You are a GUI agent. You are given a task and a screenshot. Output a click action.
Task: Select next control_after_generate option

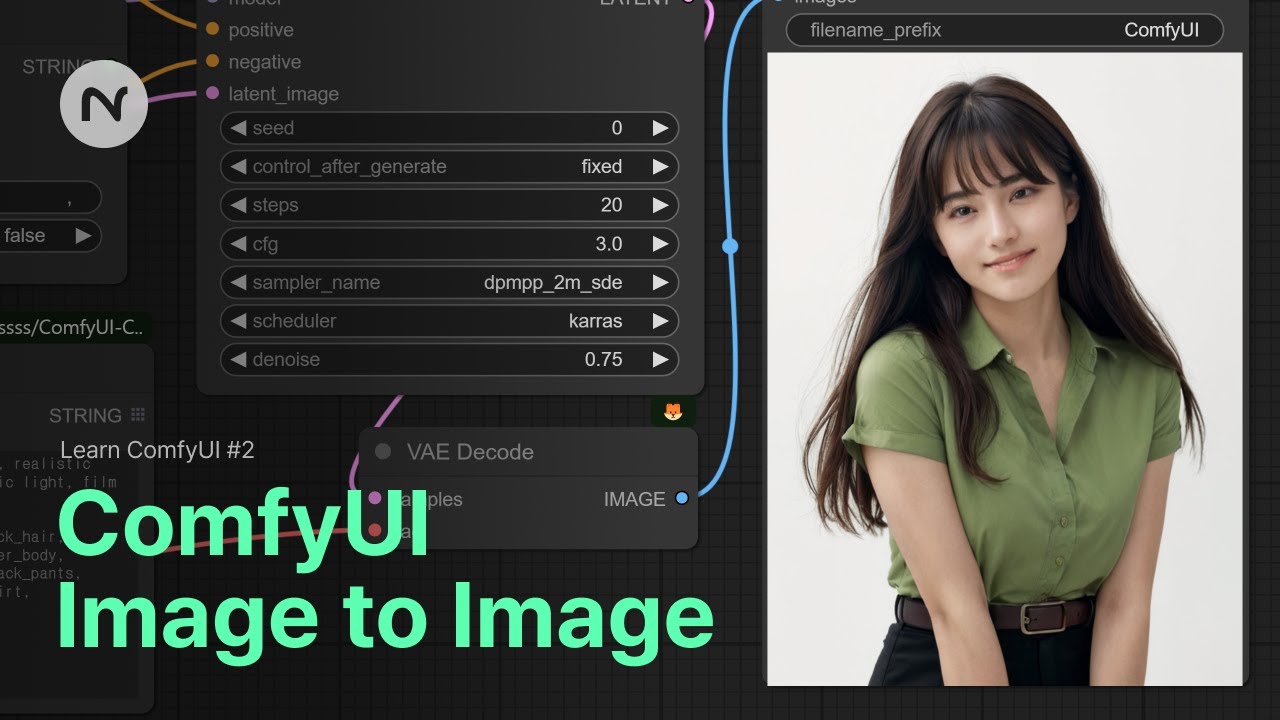[660, 167]
